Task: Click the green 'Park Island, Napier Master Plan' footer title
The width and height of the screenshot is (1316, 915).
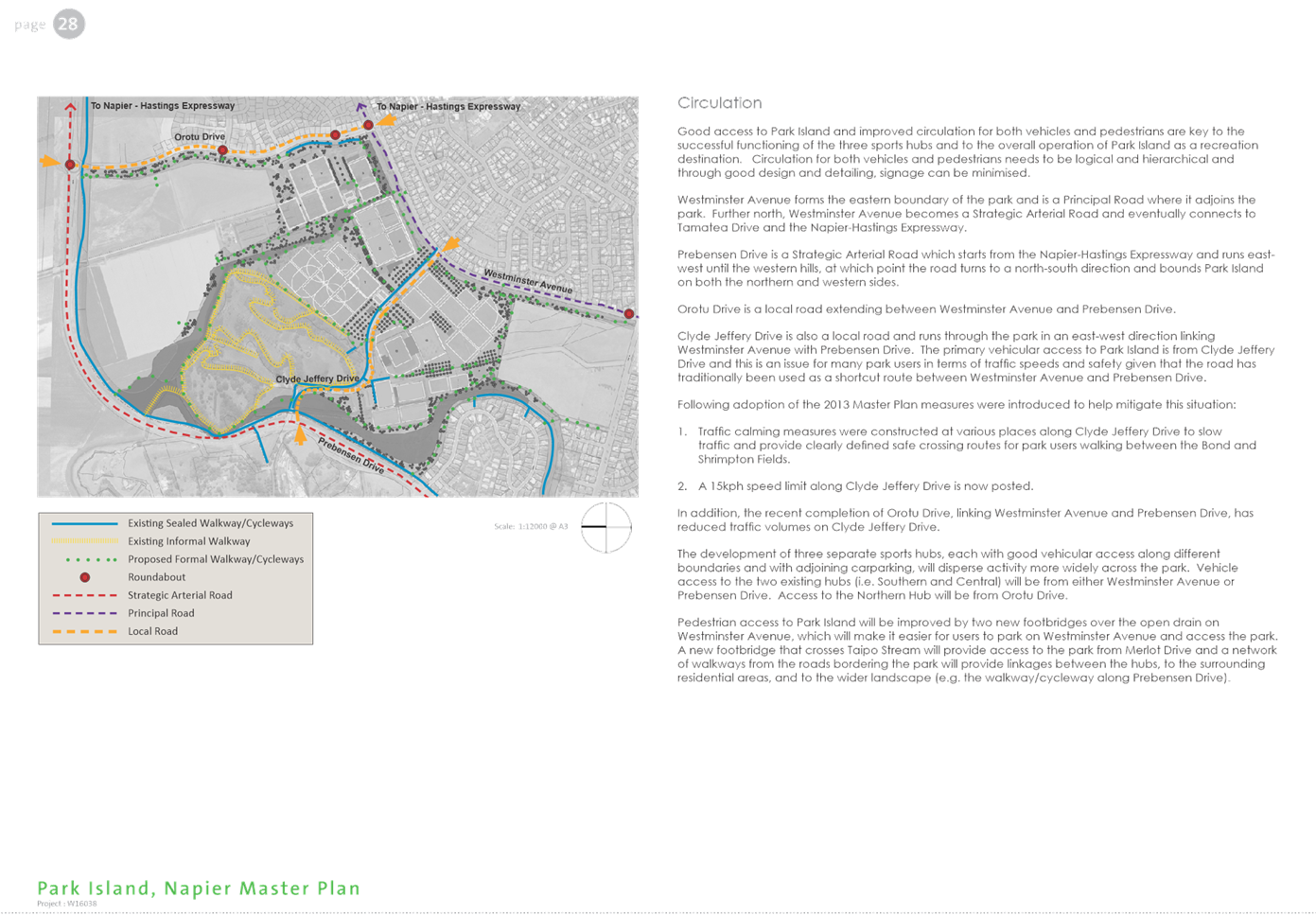Action: pyautogui.click(x=199, y=889)
